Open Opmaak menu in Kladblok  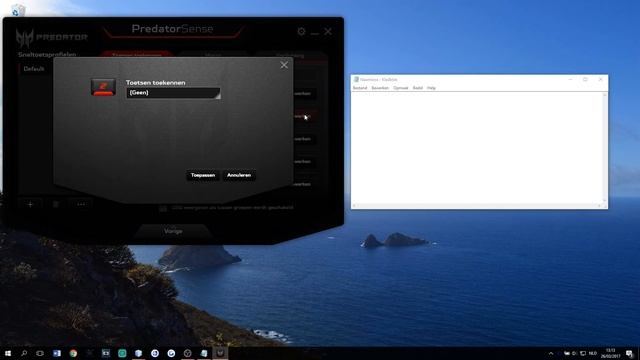400,88
